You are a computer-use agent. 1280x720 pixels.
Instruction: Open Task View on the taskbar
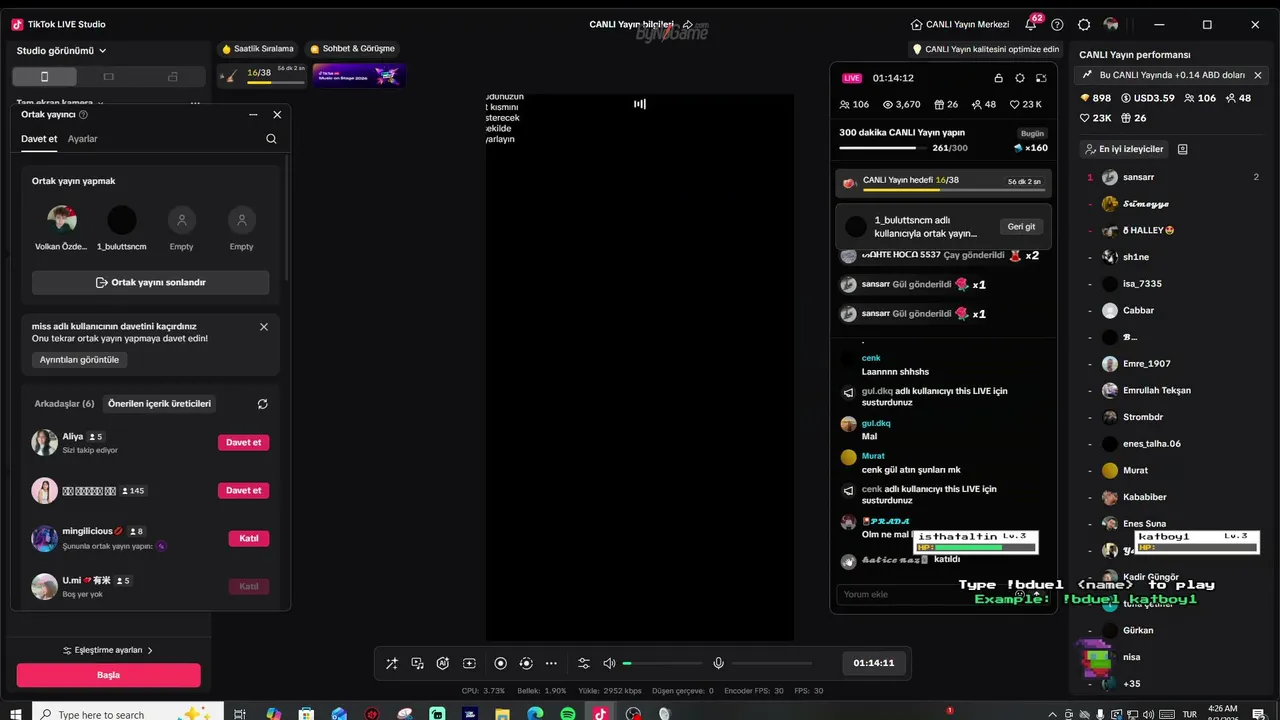(240, 714)
